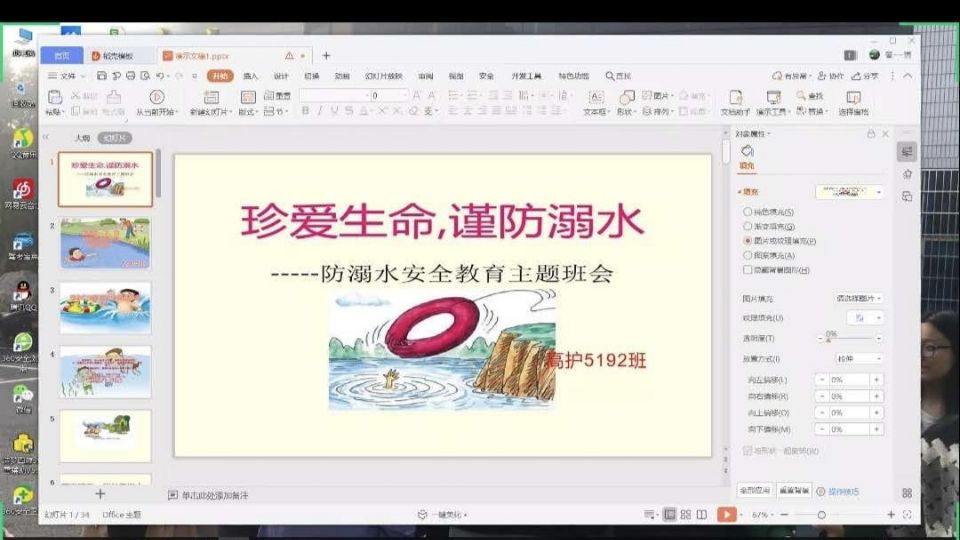
Task: Start slideshow from current slide
Action: click(x=156, y=98)
